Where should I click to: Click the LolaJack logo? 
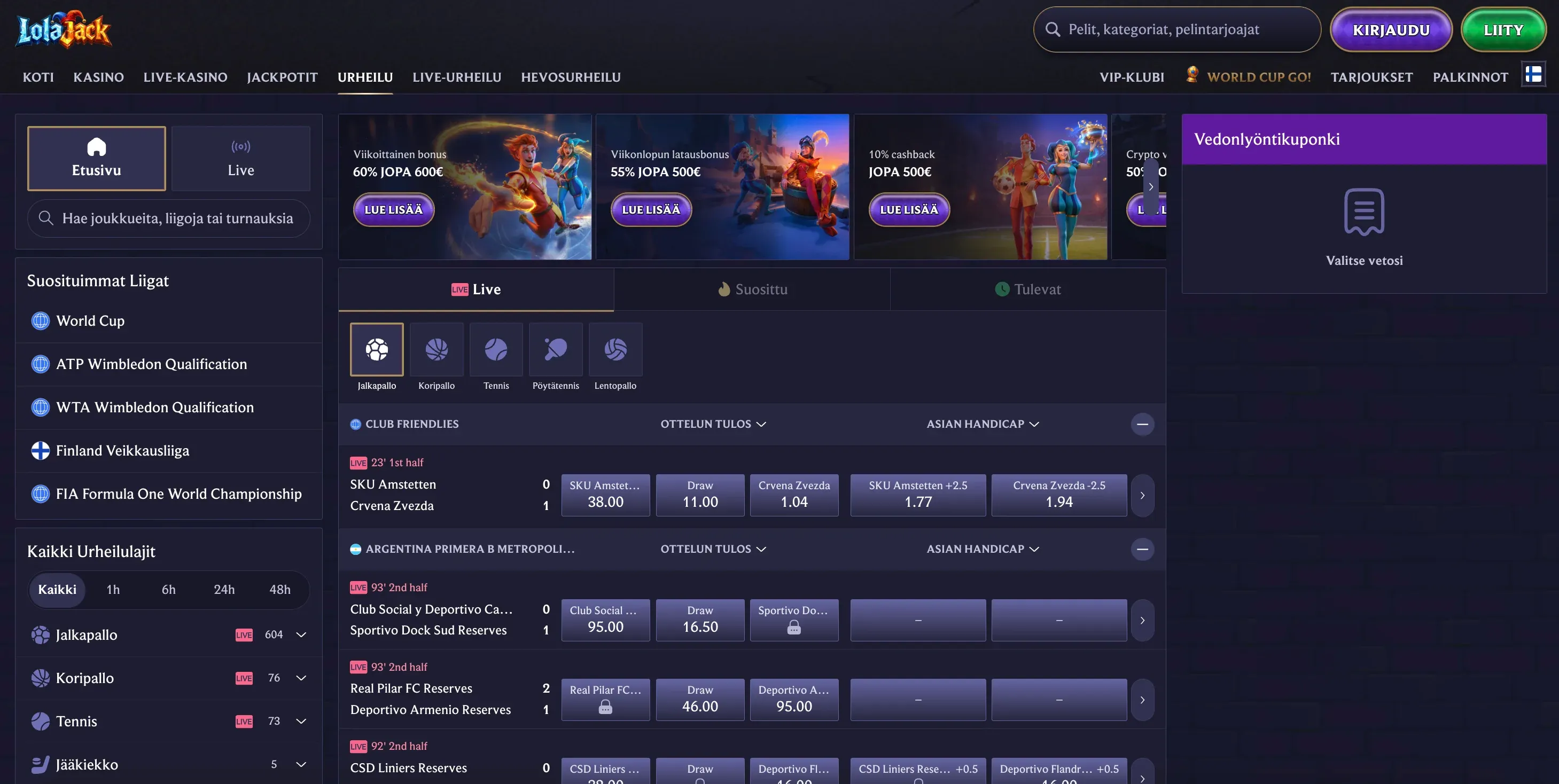(x=64, y=29)
